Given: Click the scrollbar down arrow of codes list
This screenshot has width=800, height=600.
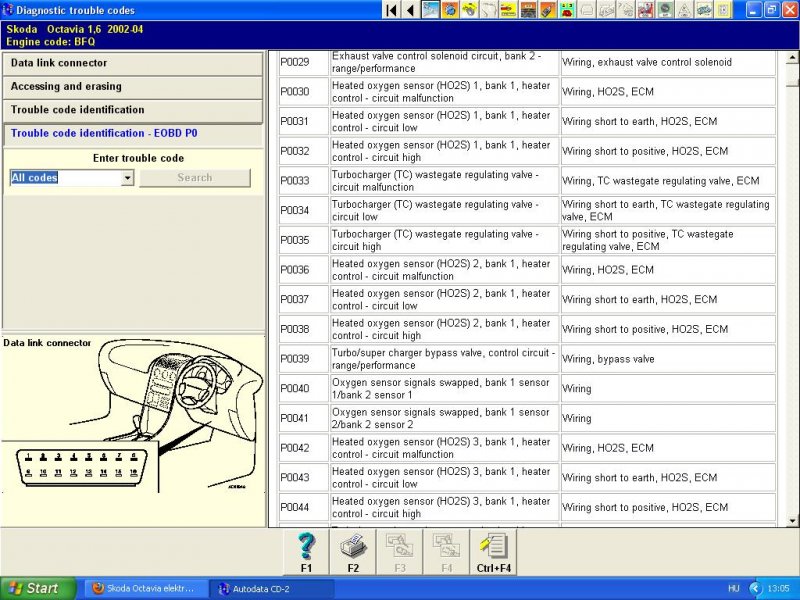Looking at the screenshot, I should tap(792, 521).
